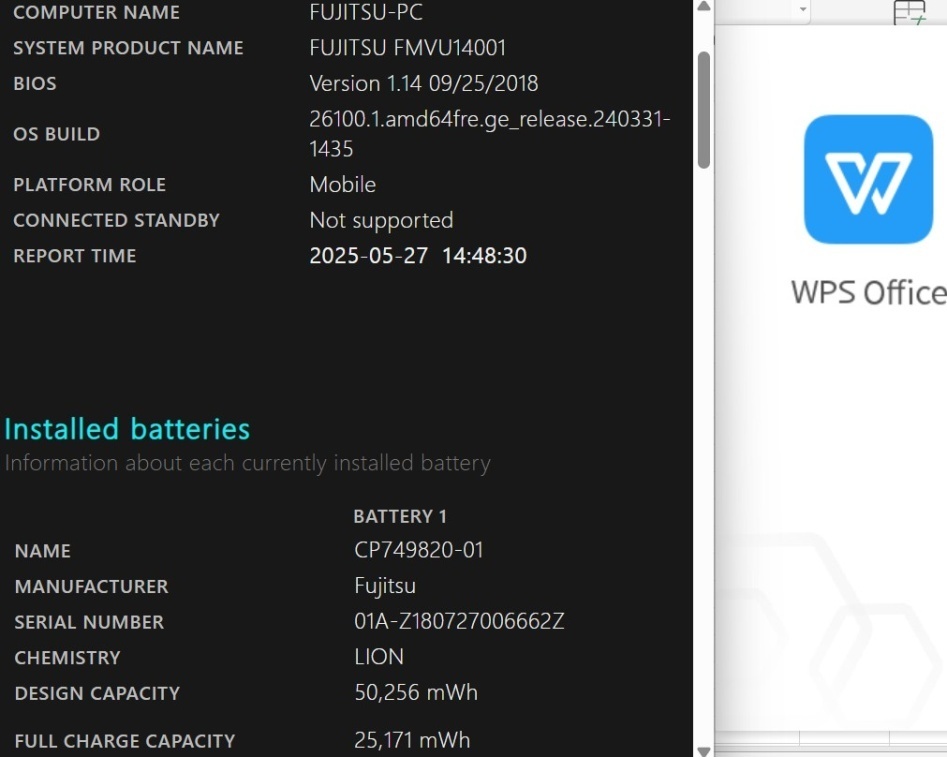Select the full charge capacity '25,171 mWh'

click(412, 740)
